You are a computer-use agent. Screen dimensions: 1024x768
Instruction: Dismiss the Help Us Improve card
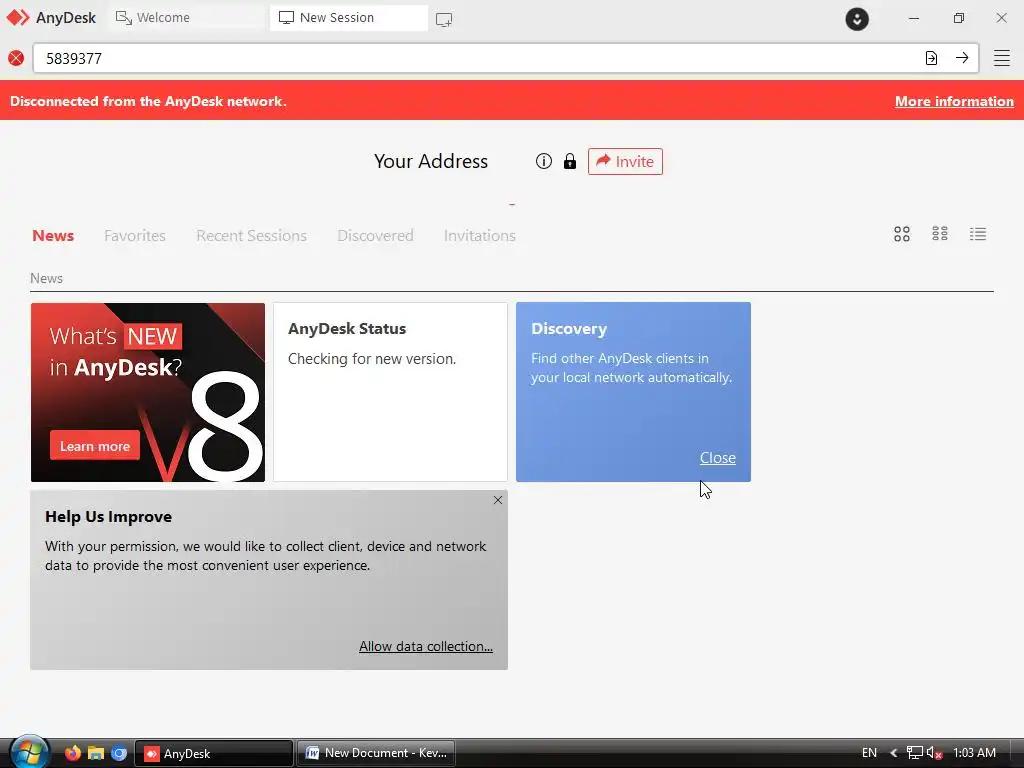498,500
